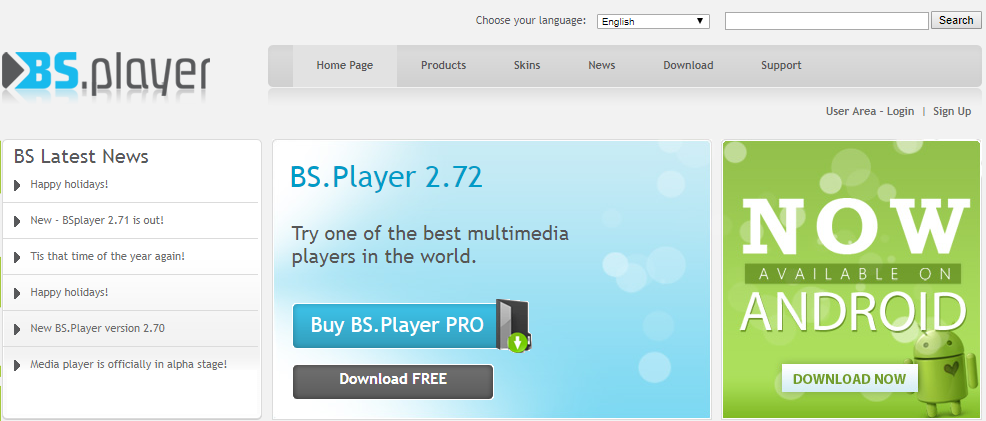Click Try one of the best multimedia players text

pyautogui.click(x=430, y=245)
